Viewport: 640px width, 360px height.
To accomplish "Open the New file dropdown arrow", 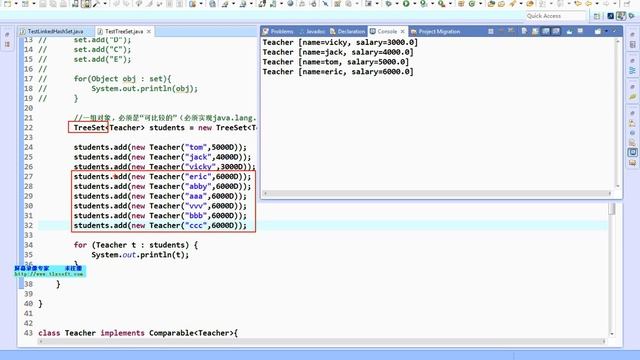I will click(x=16, y=4).
